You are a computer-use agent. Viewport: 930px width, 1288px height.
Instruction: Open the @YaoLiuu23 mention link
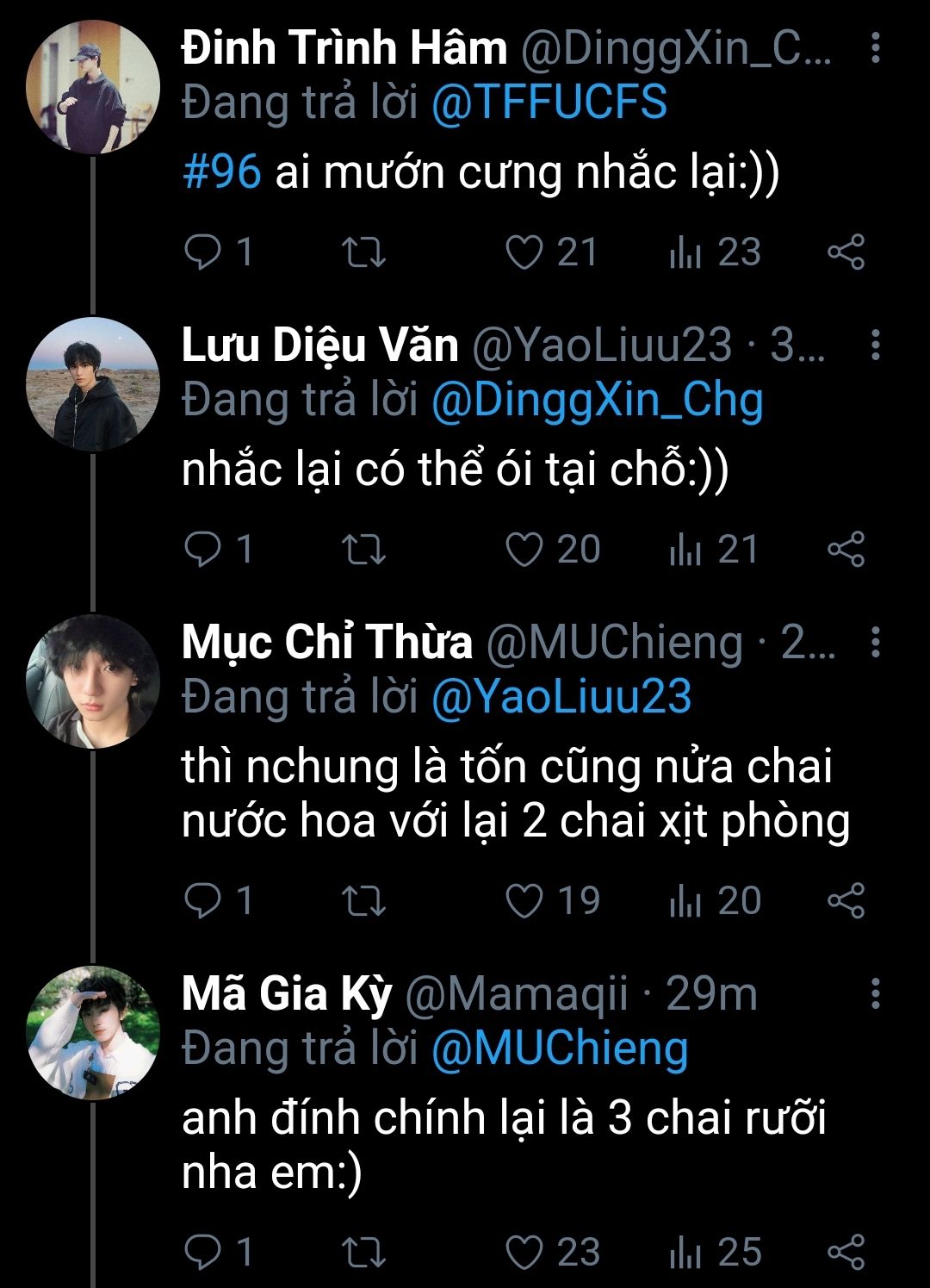[561, 697]
